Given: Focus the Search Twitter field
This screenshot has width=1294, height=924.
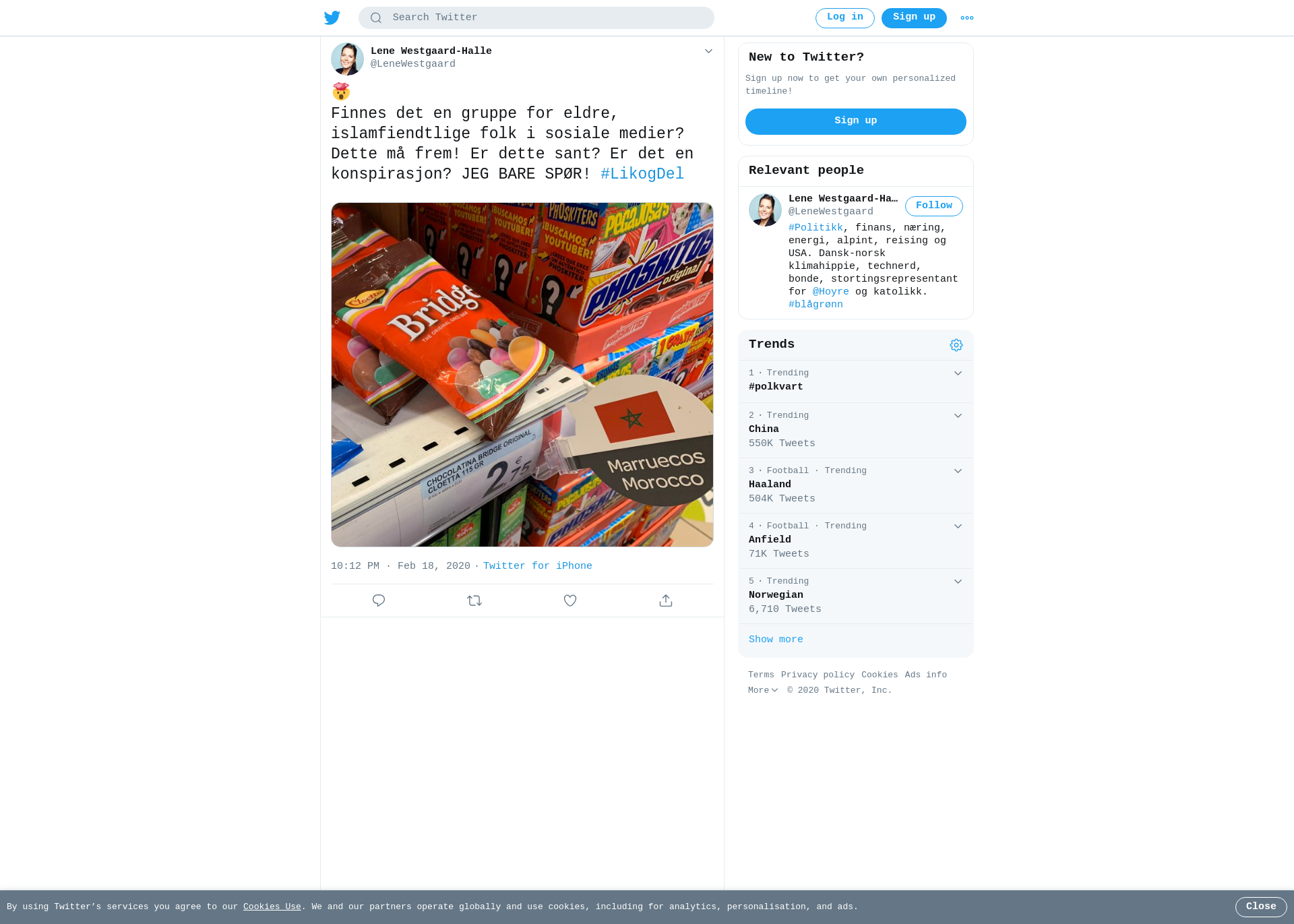Looking at the screenshot, I should (536, 18).
